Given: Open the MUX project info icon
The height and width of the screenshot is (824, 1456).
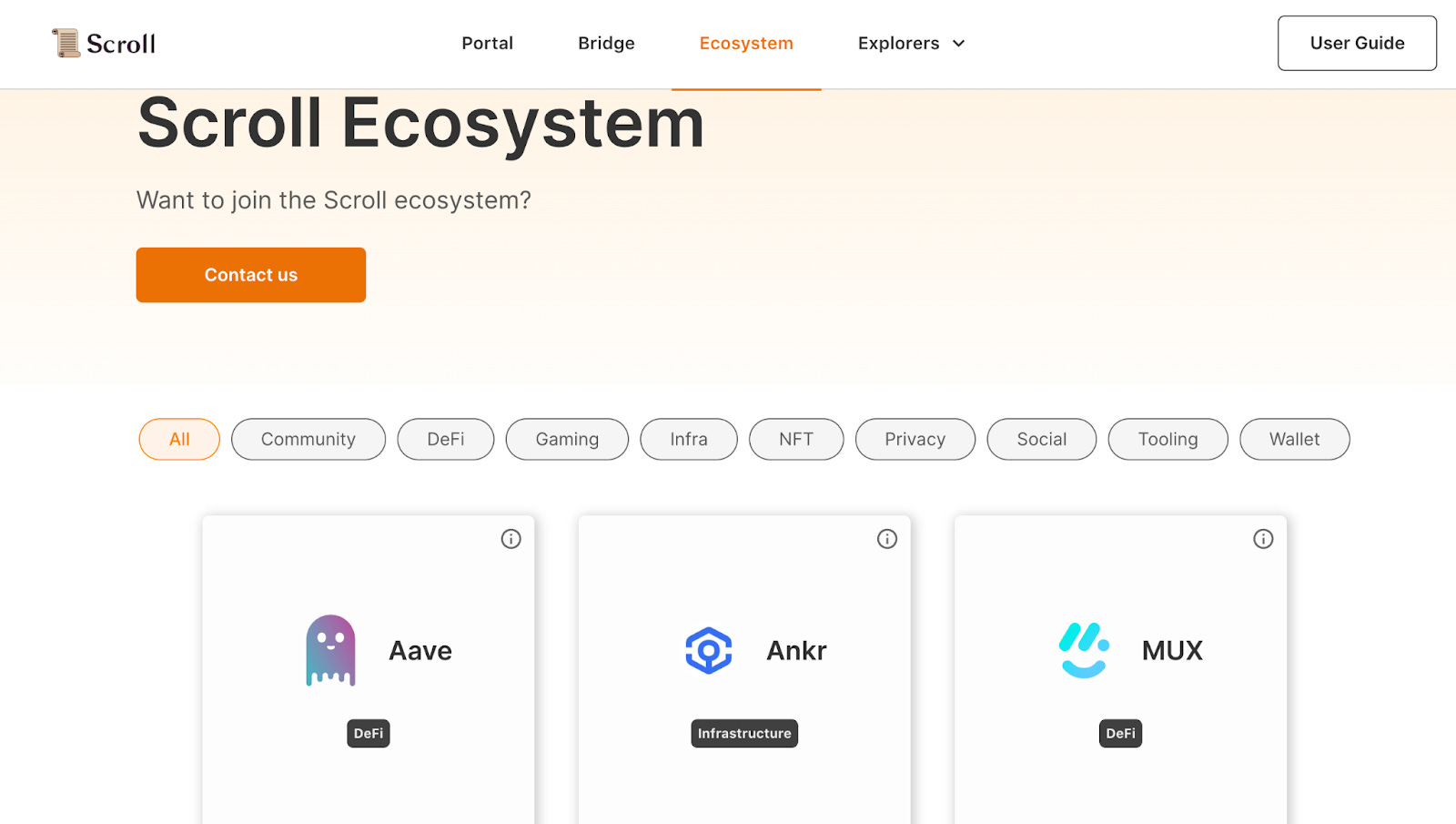Looking at the screenshot, I should (1263, 538).
